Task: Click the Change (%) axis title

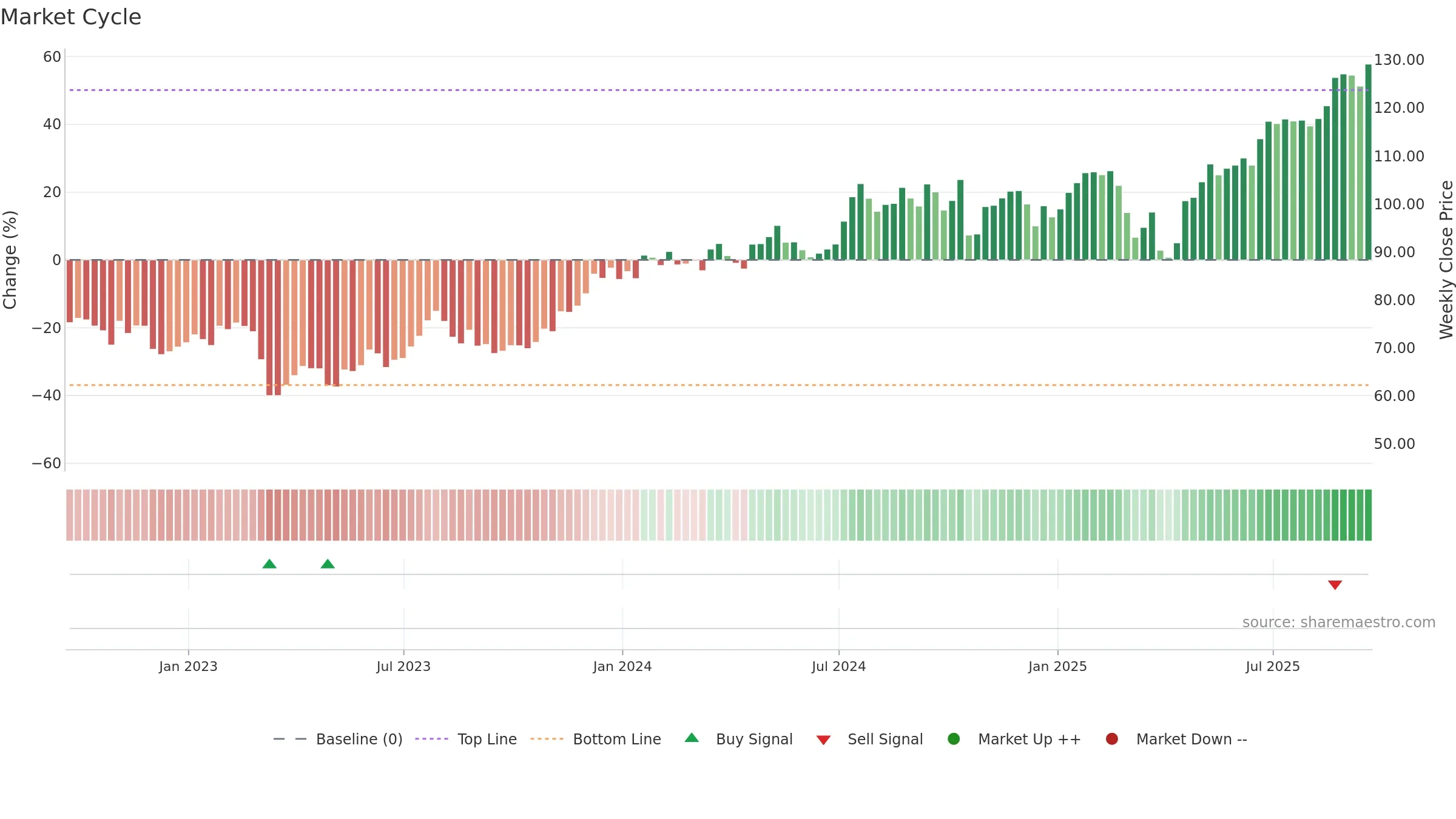Action: coord(10,260)
